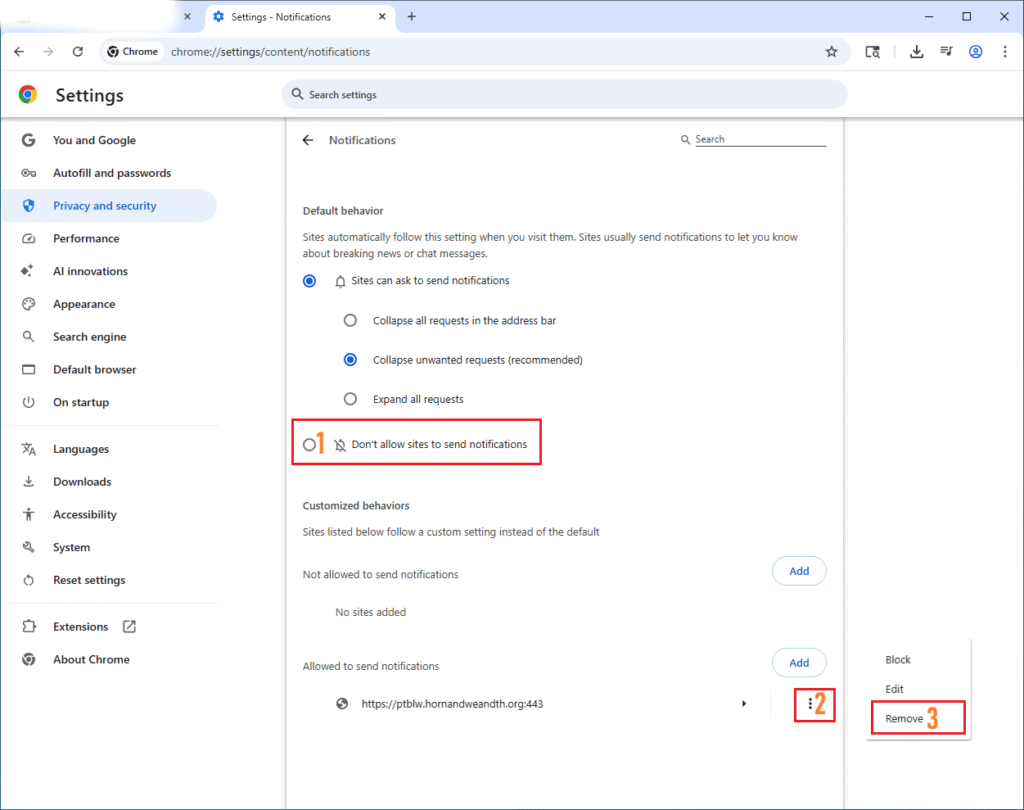The width and height of the screenshot is (1024, 810).
Task: Choose Expand all requests option
Action: tap(350, 399)
